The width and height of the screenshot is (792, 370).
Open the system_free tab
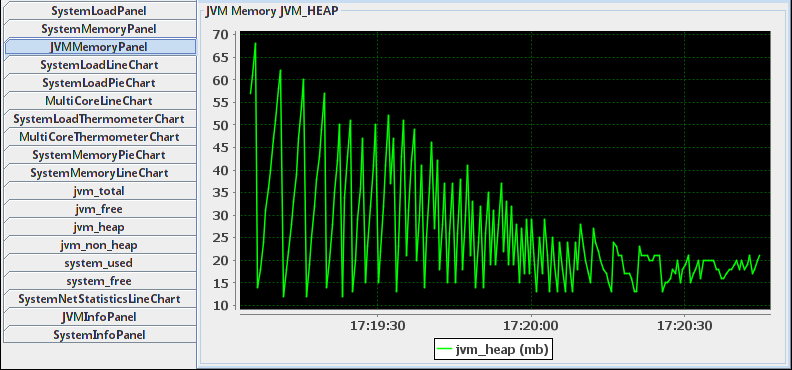99,281
